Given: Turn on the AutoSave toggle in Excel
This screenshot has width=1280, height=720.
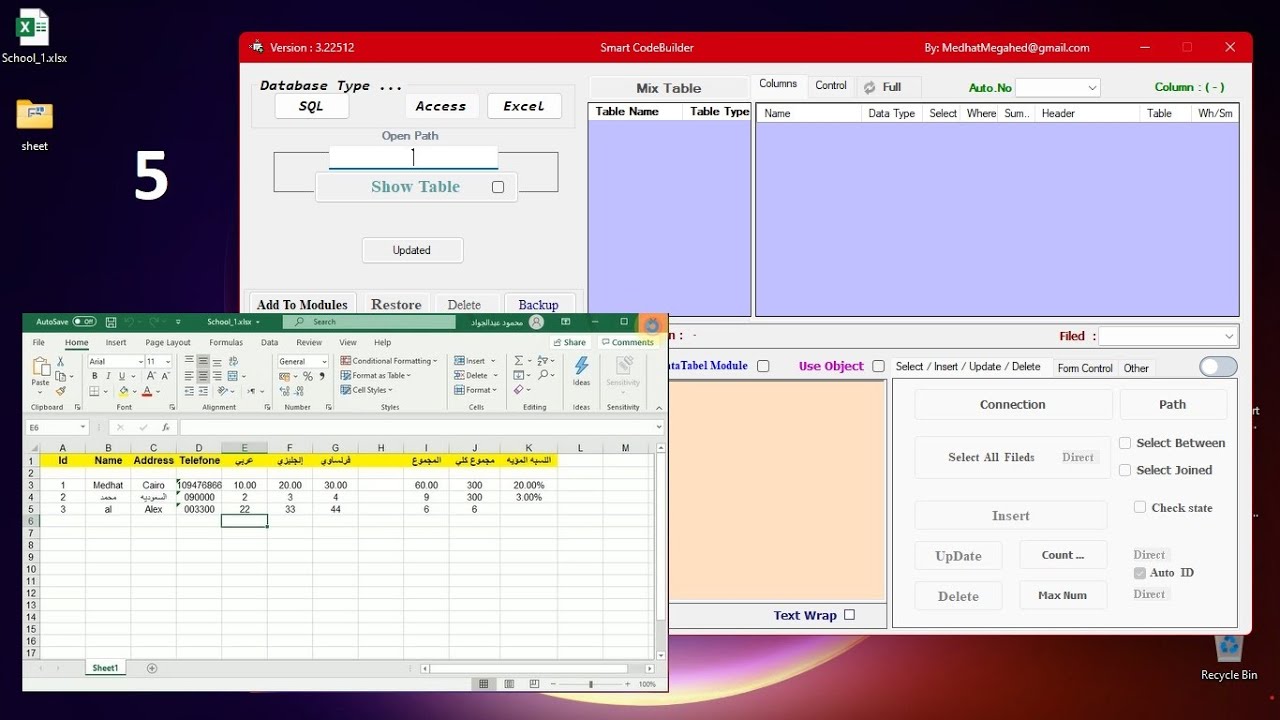Looking at the screenshot, I should [84, 322].
